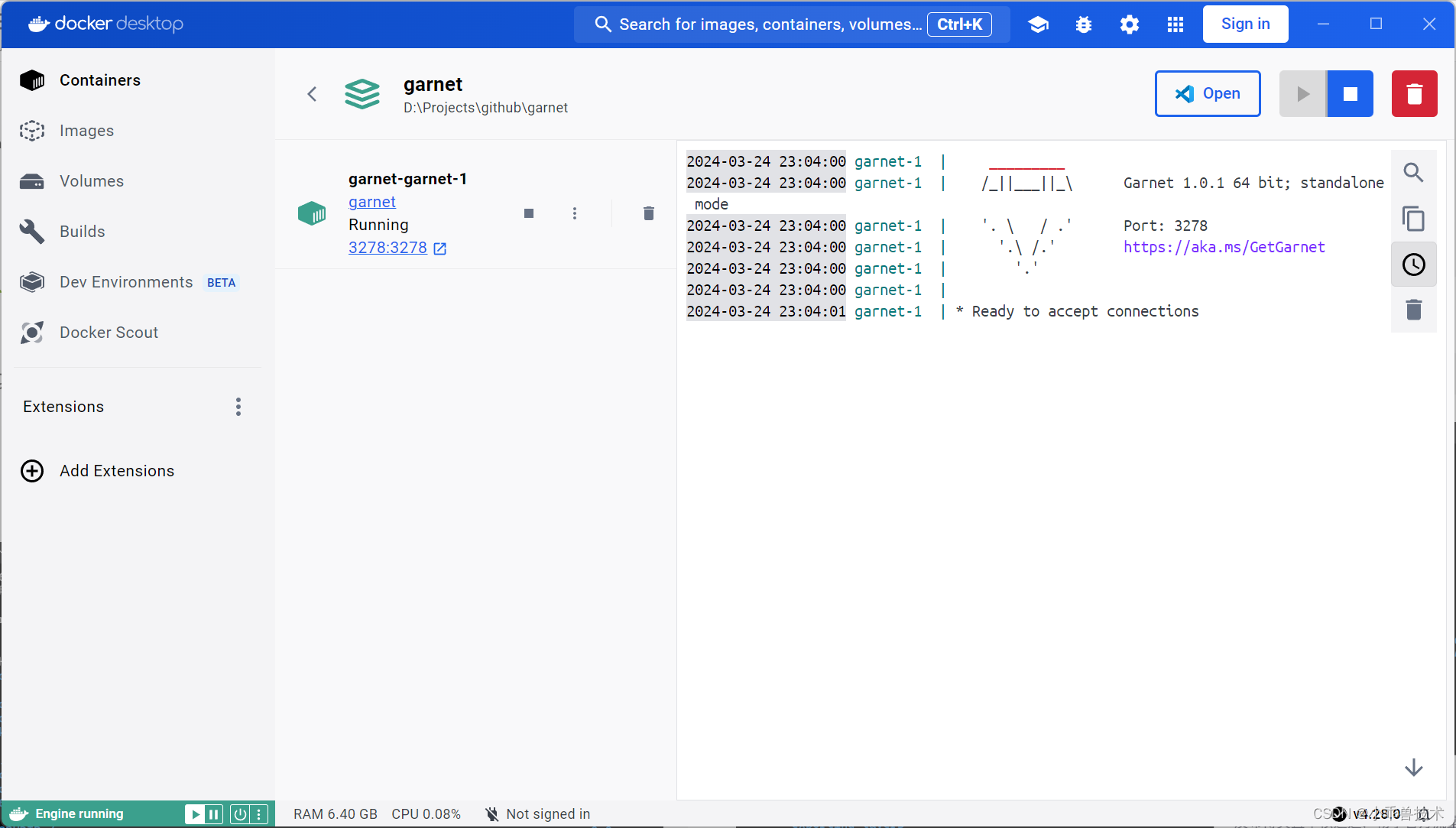Go back using the back chevron
Screen dimensions: 1456x828
tap(312, 93)
